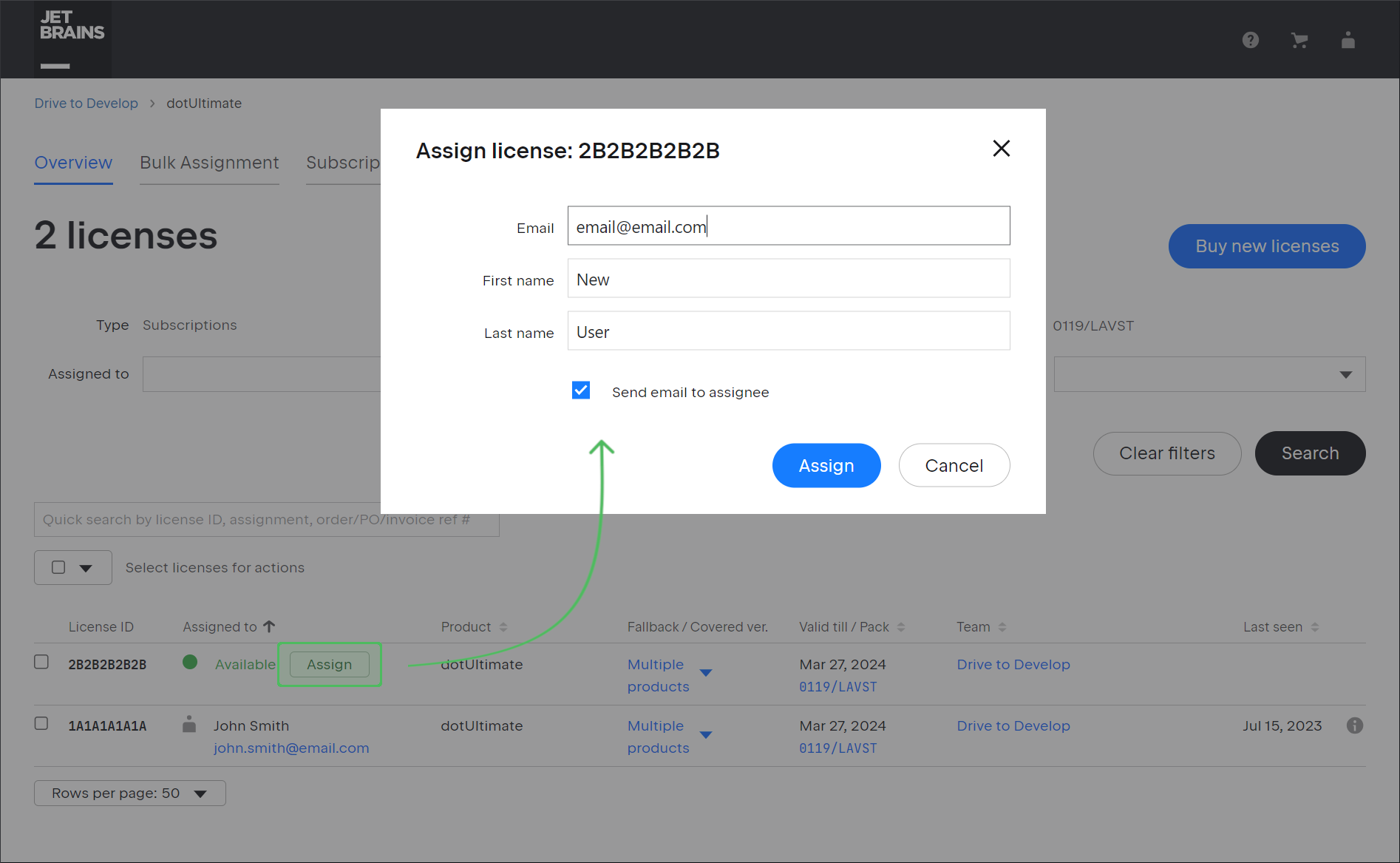
Task: Click the John Smith name
Action: tap(251, 725)
